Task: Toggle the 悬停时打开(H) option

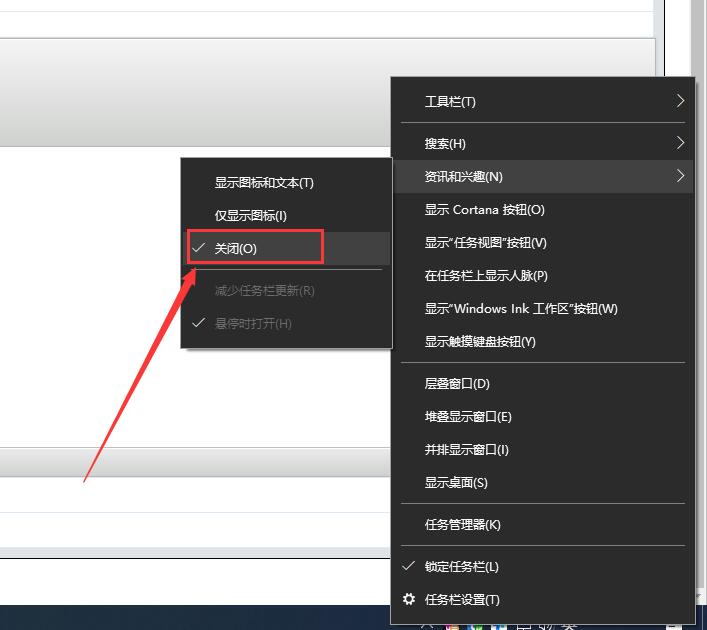Action: tap(253, 324)
